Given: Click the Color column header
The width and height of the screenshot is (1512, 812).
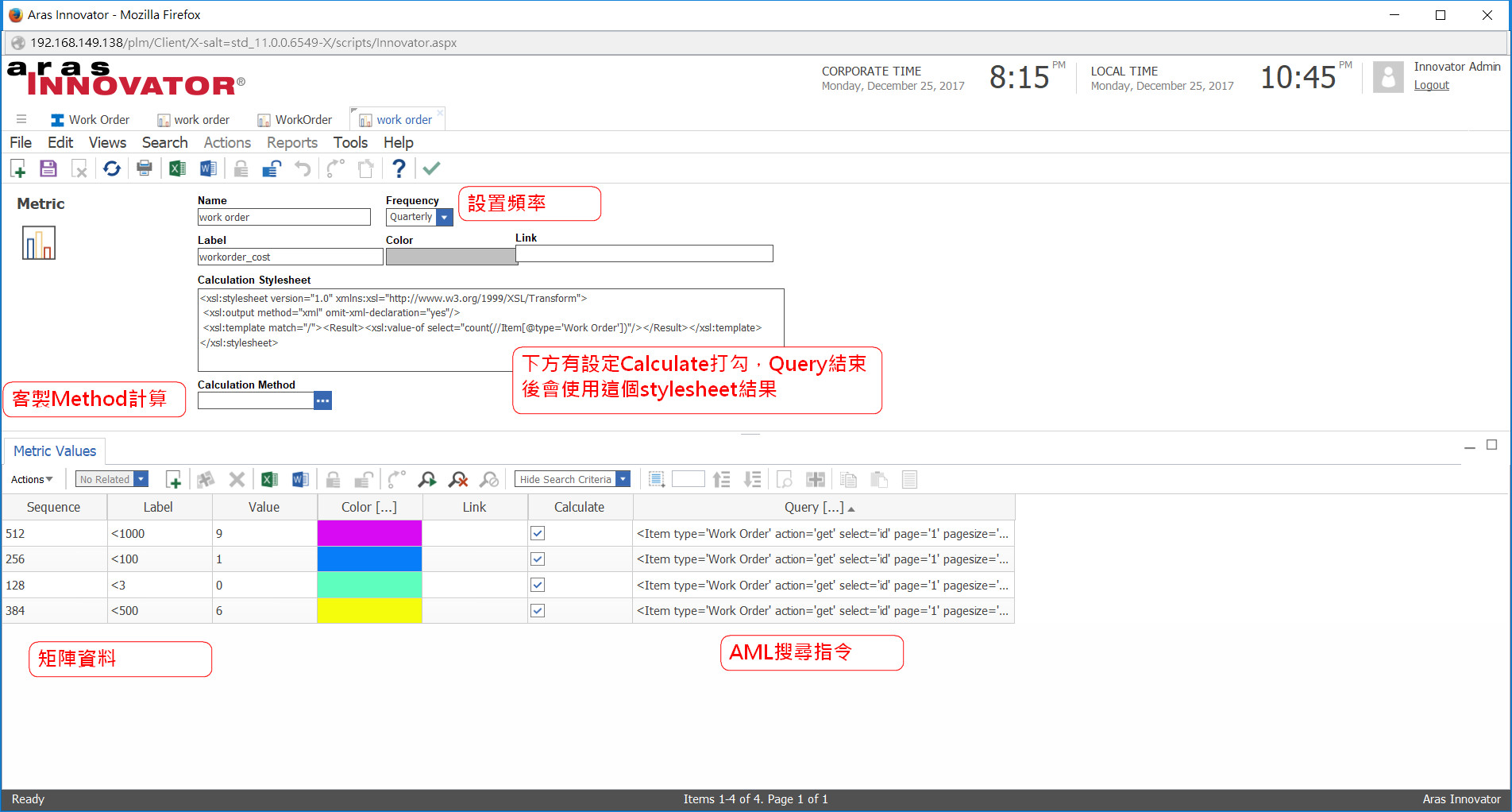Looking at the screenshot, I should click(369, 507).
